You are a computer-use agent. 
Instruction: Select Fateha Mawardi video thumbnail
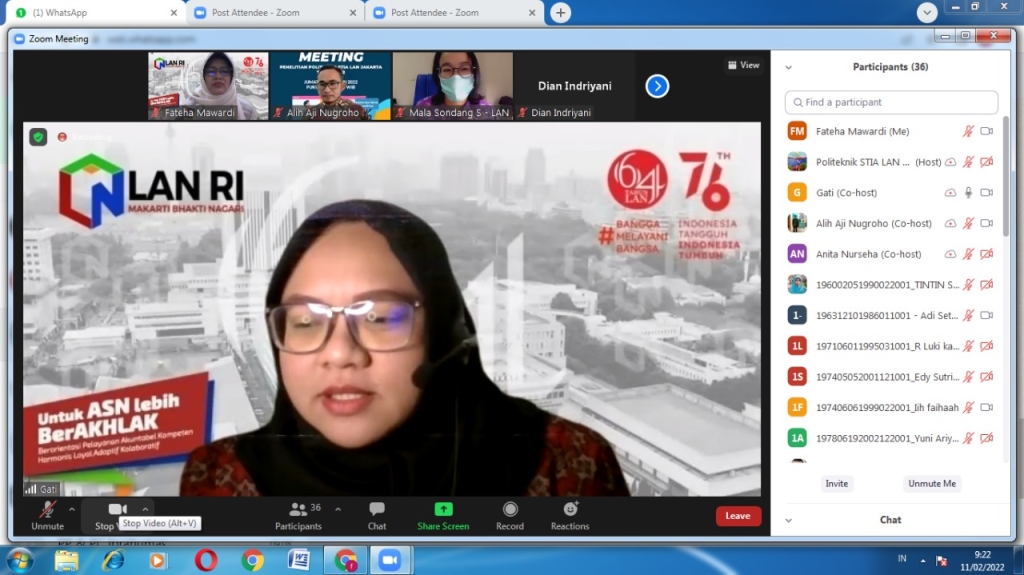(208, 86)
